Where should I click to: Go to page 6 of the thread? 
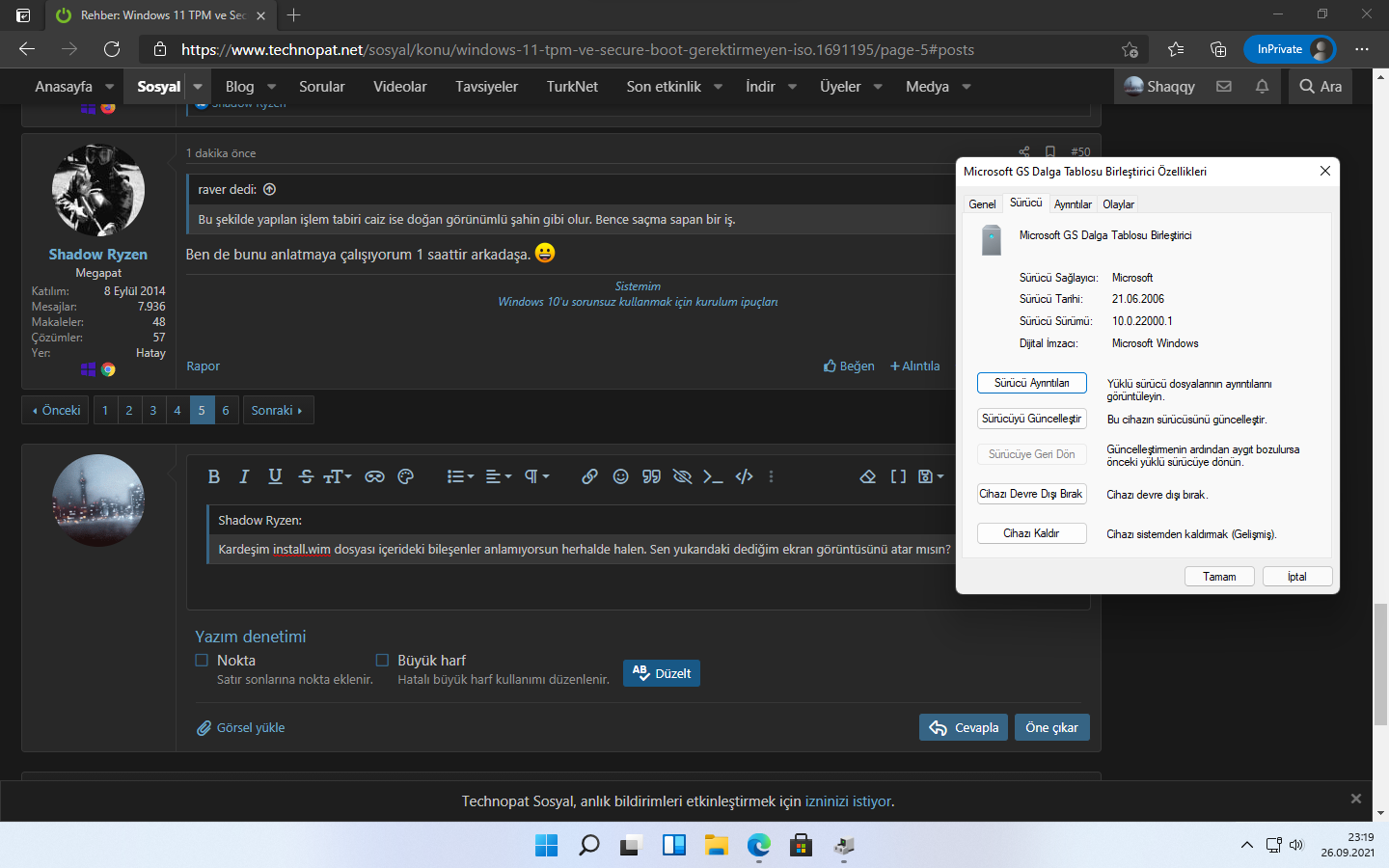click(x=226, y=410)
